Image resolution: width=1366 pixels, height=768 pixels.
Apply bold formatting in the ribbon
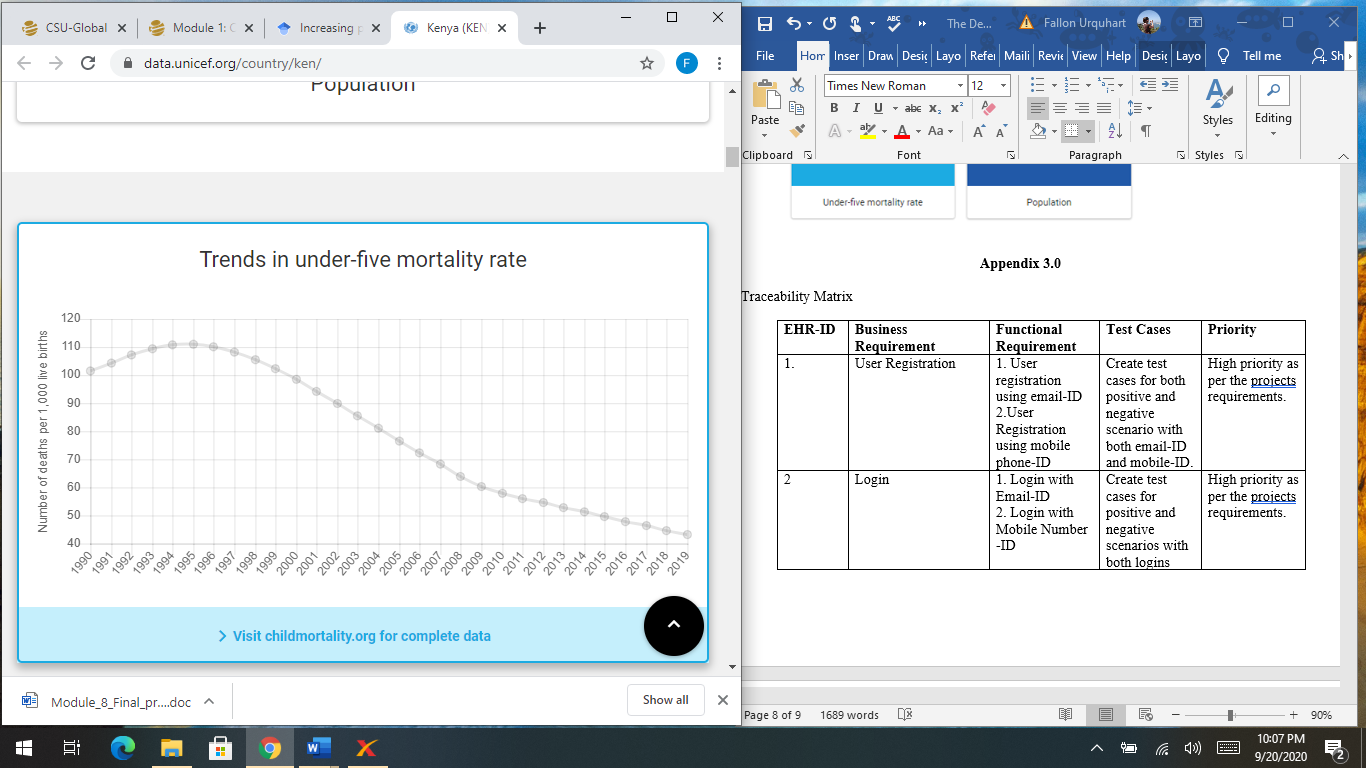pos(835,108)
